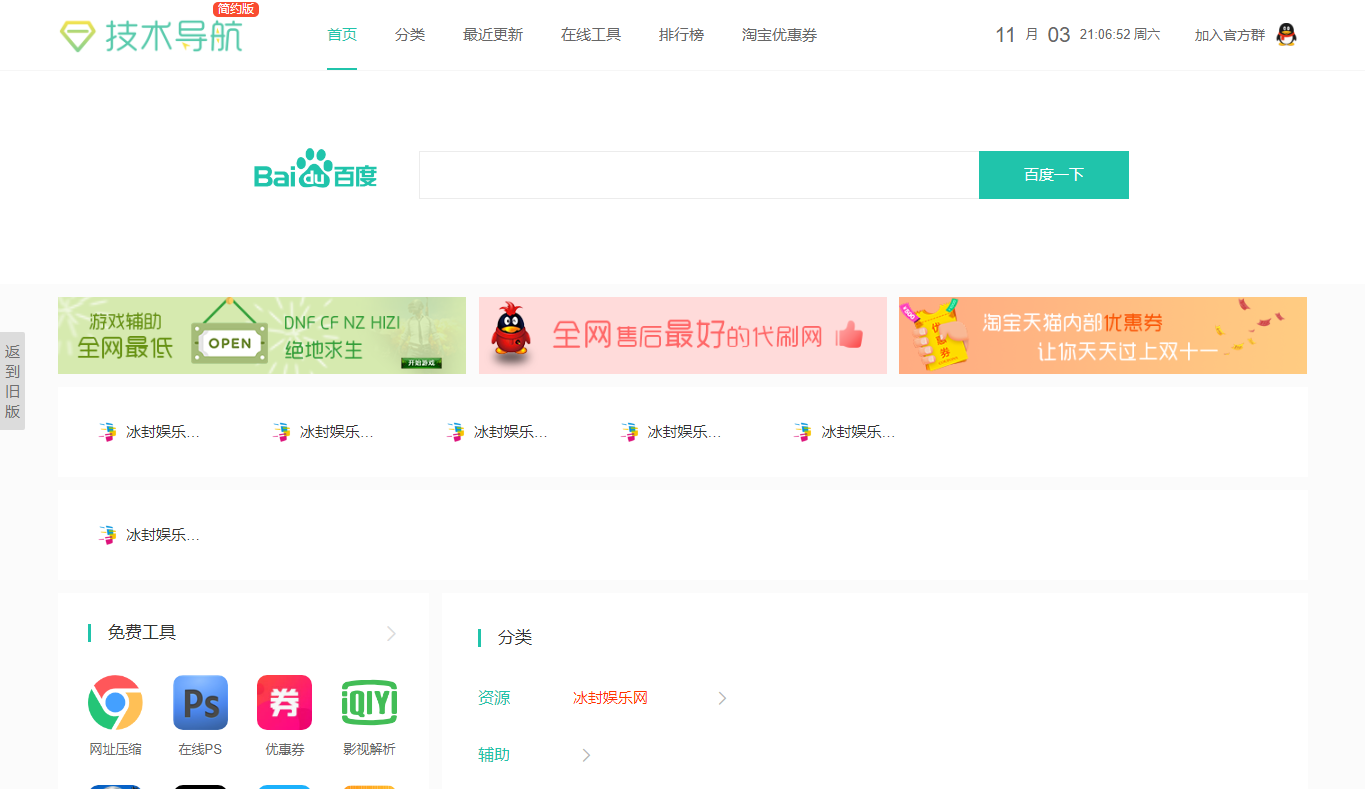Click 加入官方群 link

[x=1229, y=35]
